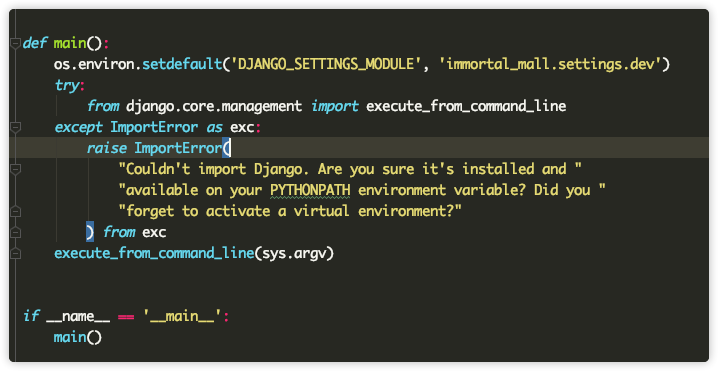718x371 pixels.
Task: Click the raise keyword on highlighted line
Action: click(x=107, y=148)
